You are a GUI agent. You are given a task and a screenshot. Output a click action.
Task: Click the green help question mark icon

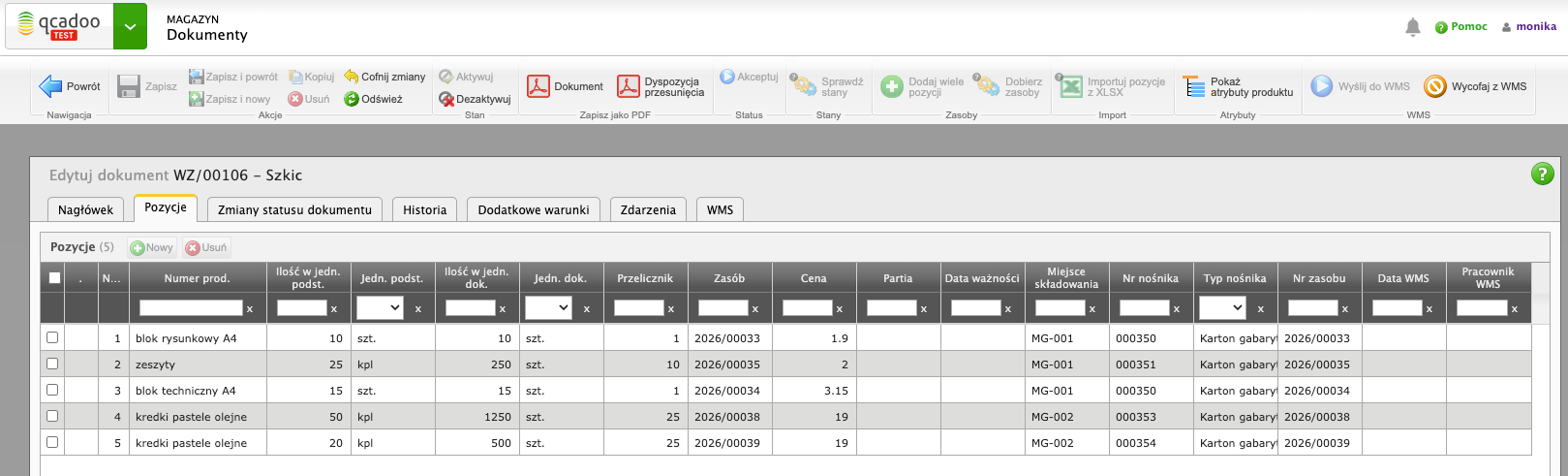pyautogui.click(x=1542, y=174)
